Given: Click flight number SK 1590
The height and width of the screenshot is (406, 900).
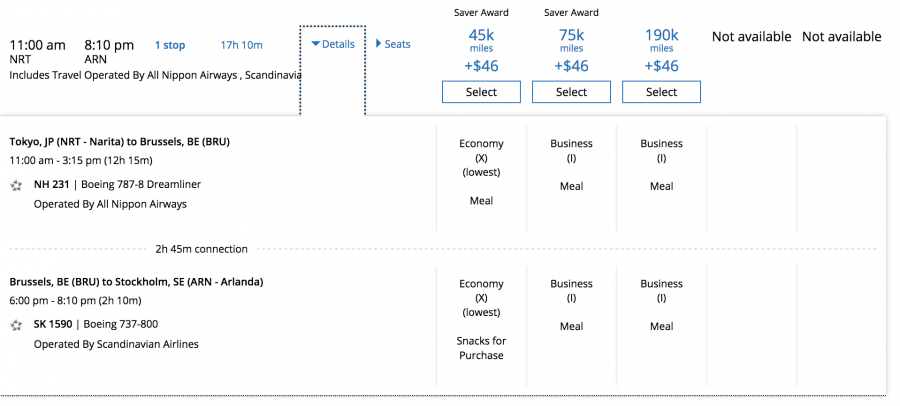Looking at the screenshot, I should [52, 324].
